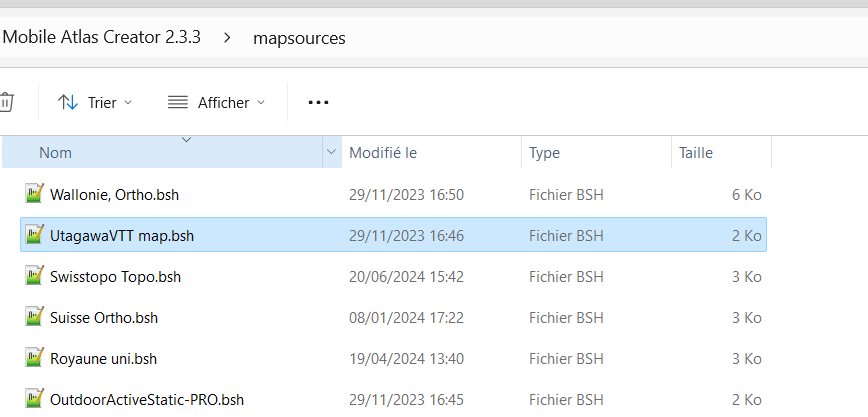Click the UtagawaVTT map.bsh file icon
This screenshot has height=417, width=868.
34,235
